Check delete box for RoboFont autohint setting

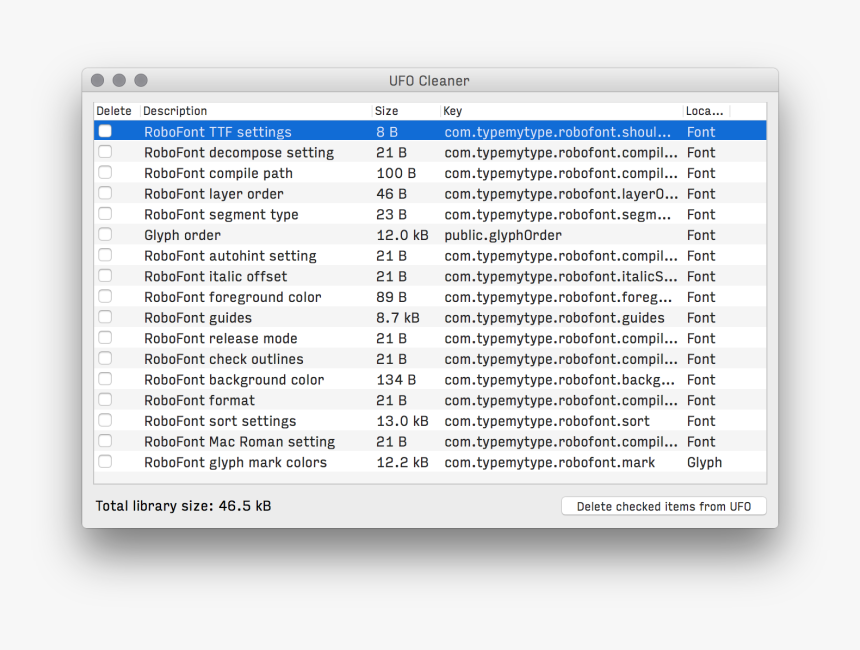click(x=105, y=255)
